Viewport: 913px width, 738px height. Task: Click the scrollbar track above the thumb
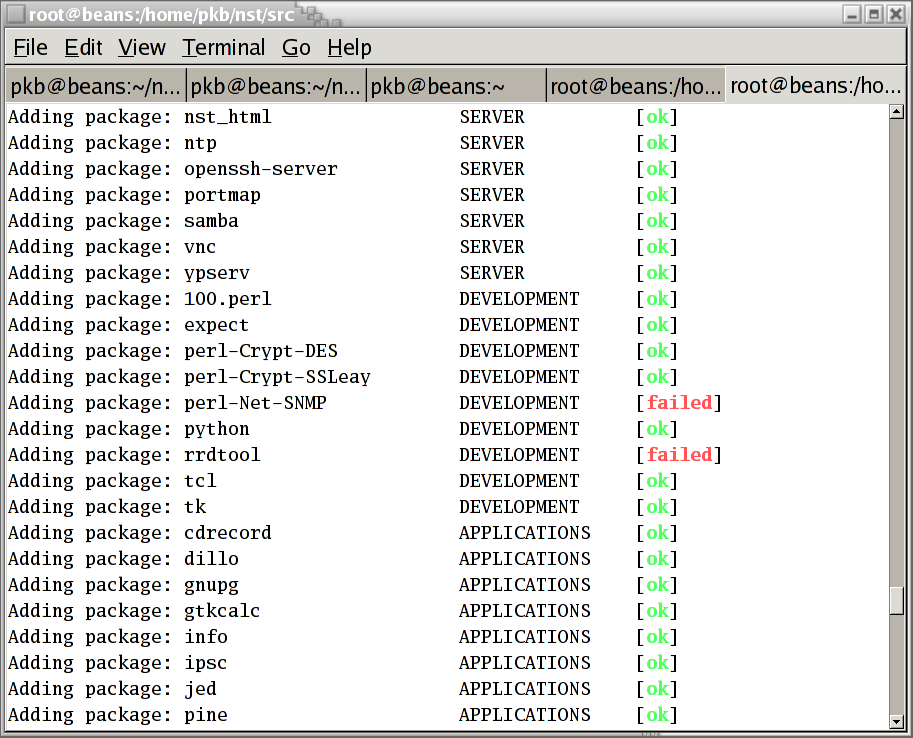coord(896,350)
